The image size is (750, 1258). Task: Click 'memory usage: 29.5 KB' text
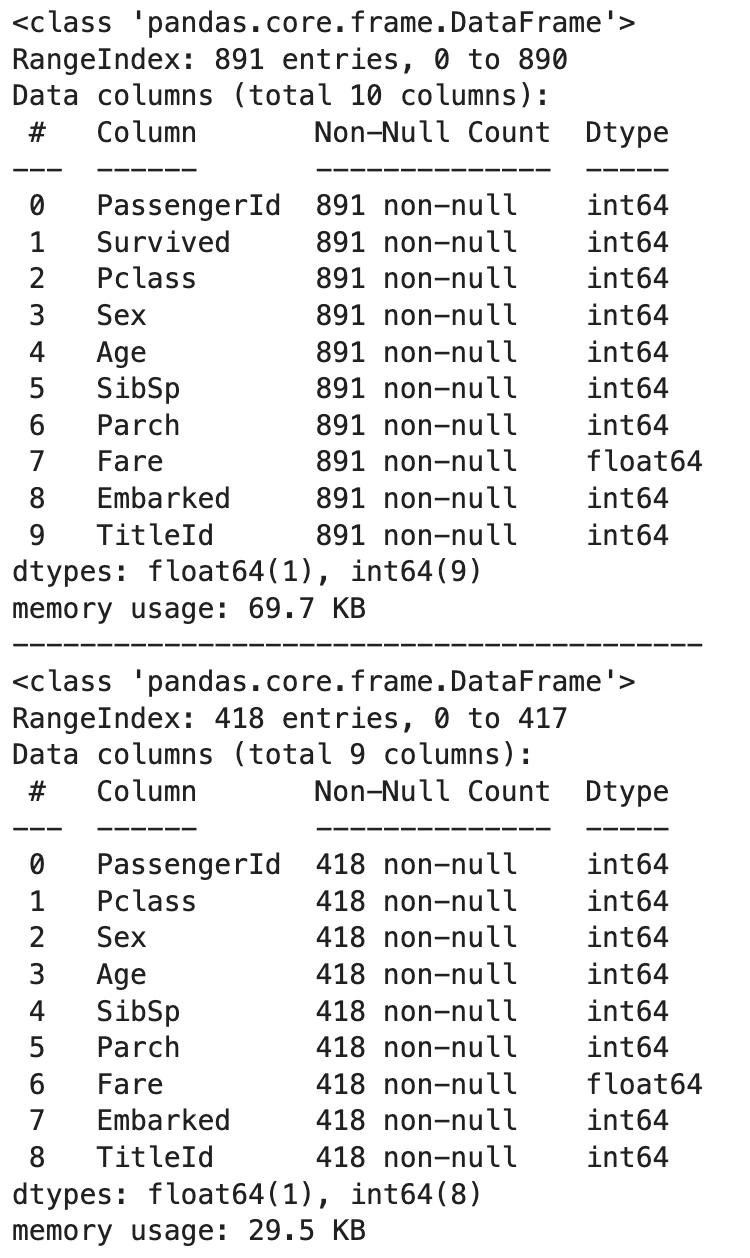pos(189,1230)
